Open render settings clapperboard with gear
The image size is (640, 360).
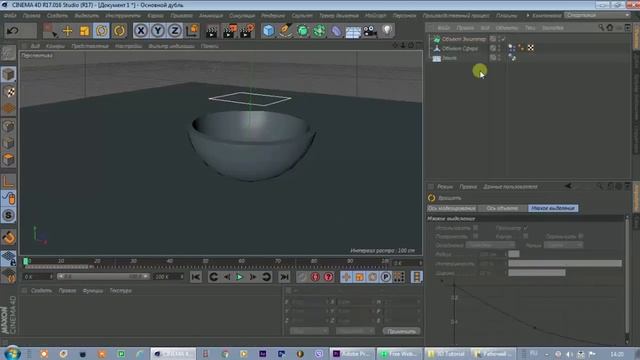pos(247,31)
